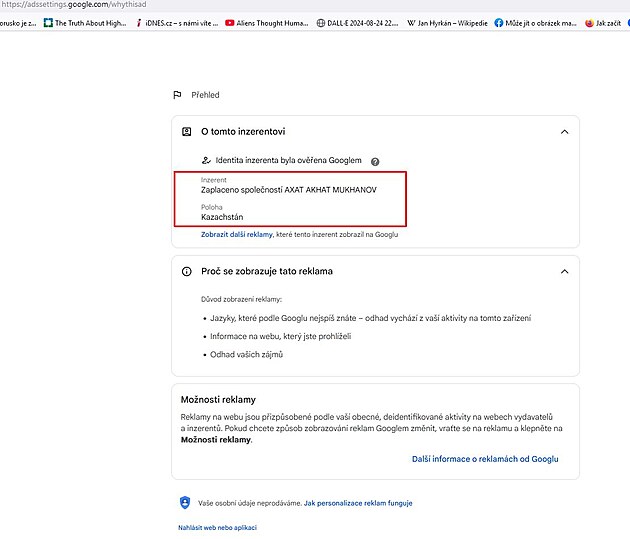Click the verified identity person icon
The width and height of the screenshot is (630, 539).
[206, 160]
